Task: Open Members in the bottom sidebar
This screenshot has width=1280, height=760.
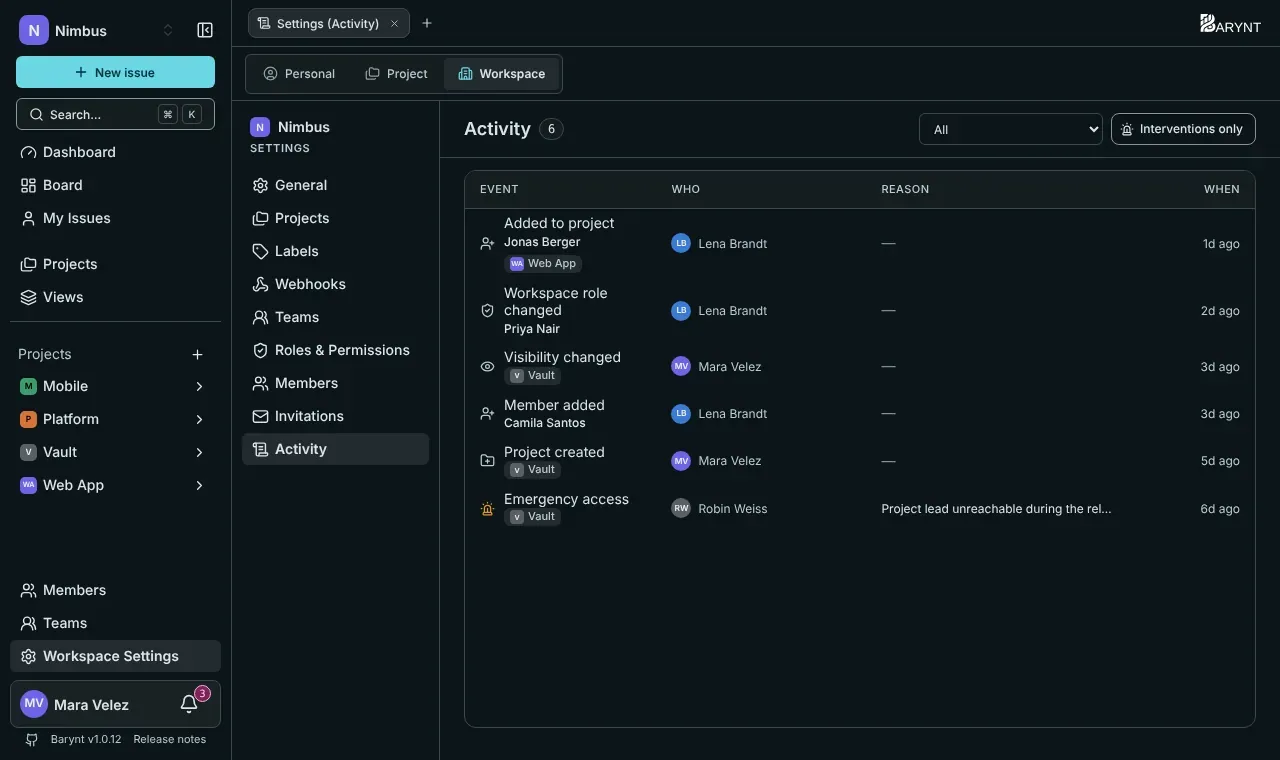Action: pyautogui.click(x=115, y=590)
